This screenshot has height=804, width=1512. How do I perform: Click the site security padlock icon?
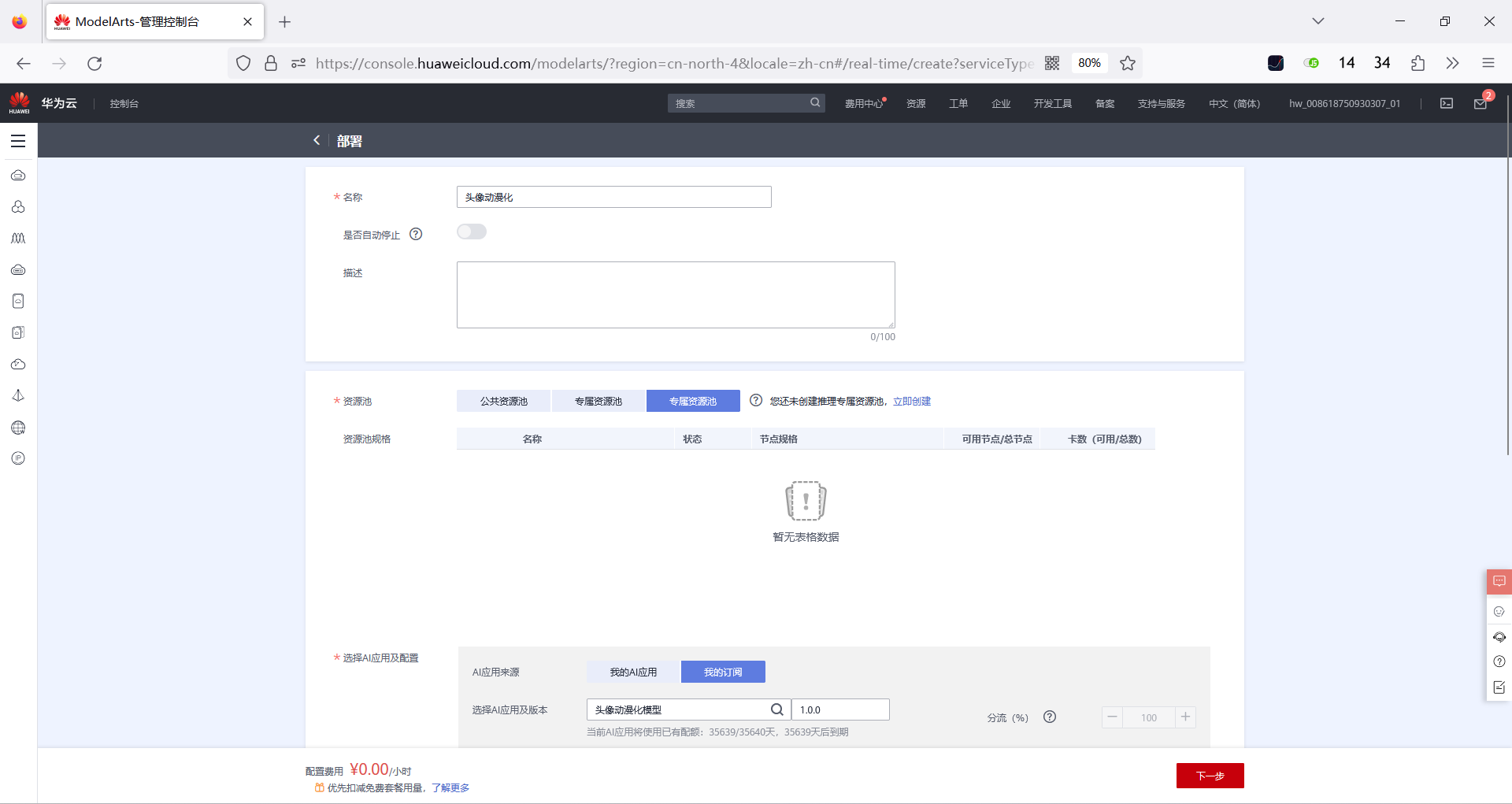271,63
